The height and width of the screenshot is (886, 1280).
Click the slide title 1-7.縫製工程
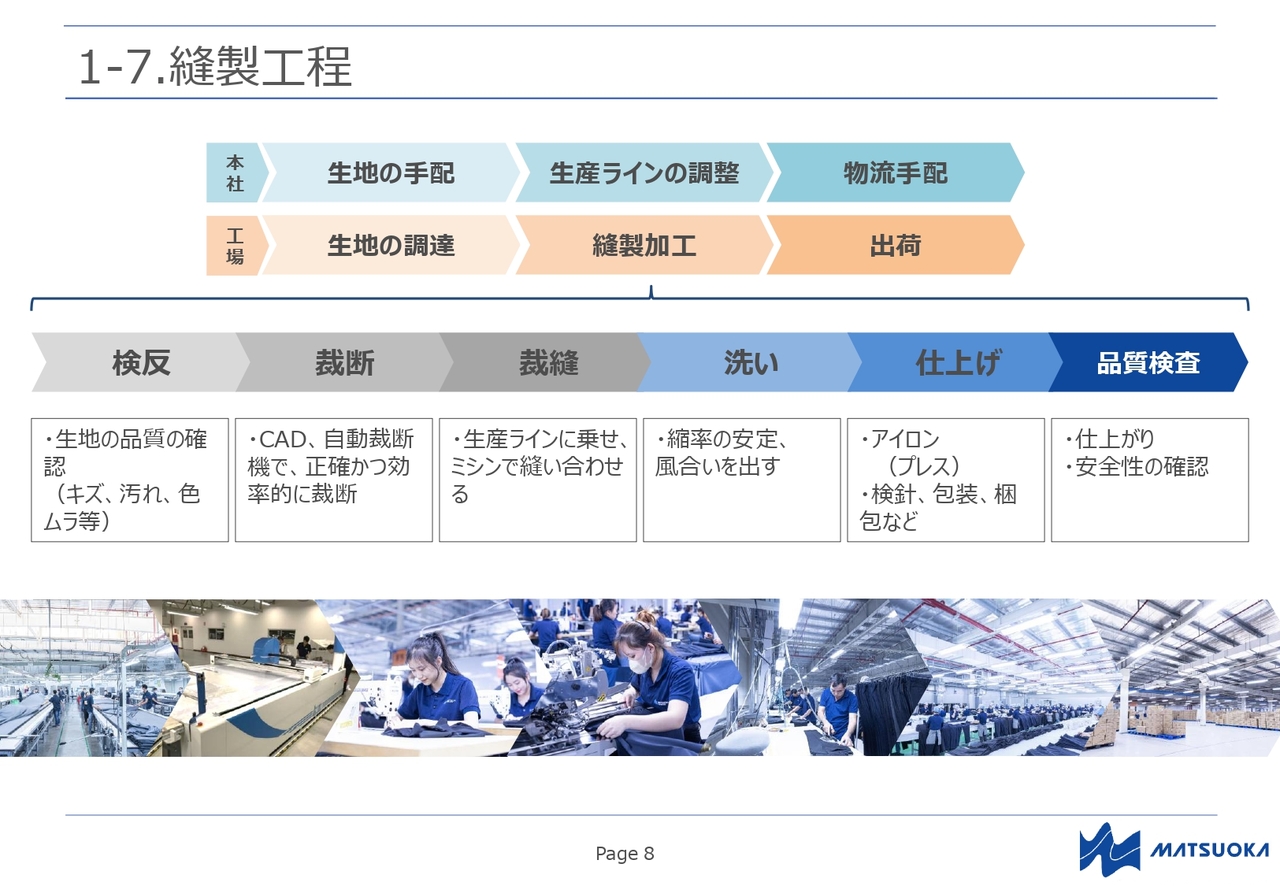[215, 68]
